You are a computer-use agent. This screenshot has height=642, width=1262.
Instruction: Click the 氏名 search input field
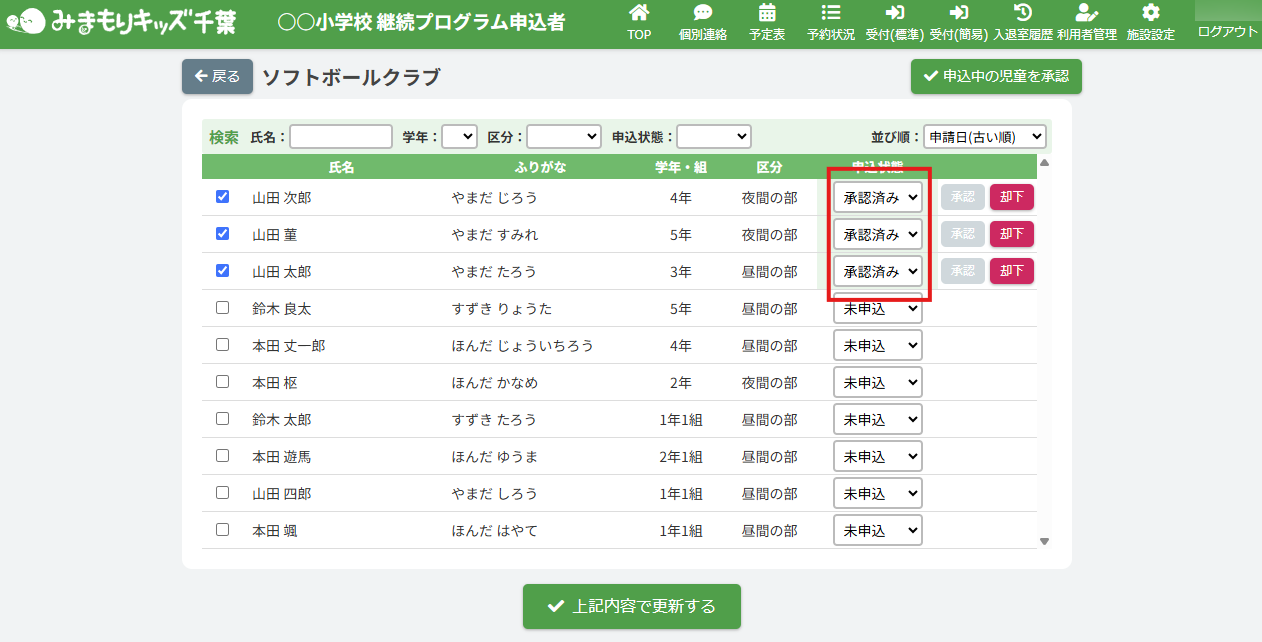[341, 137]
